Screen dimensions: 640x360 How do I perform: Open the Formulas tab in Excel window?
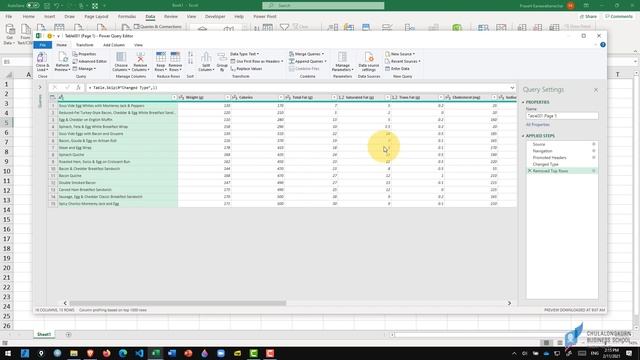tap(127, 17)
